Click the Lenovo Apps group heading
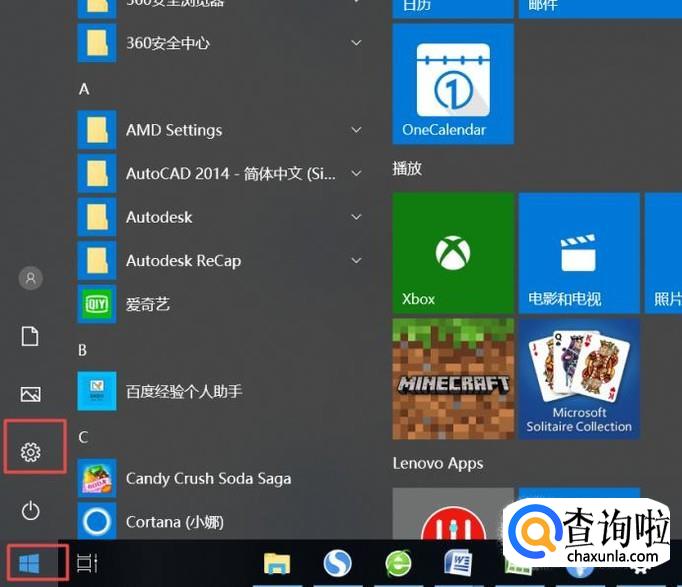Screen dimensions: 682x587 pyautogui.click(x=438, y=464)
